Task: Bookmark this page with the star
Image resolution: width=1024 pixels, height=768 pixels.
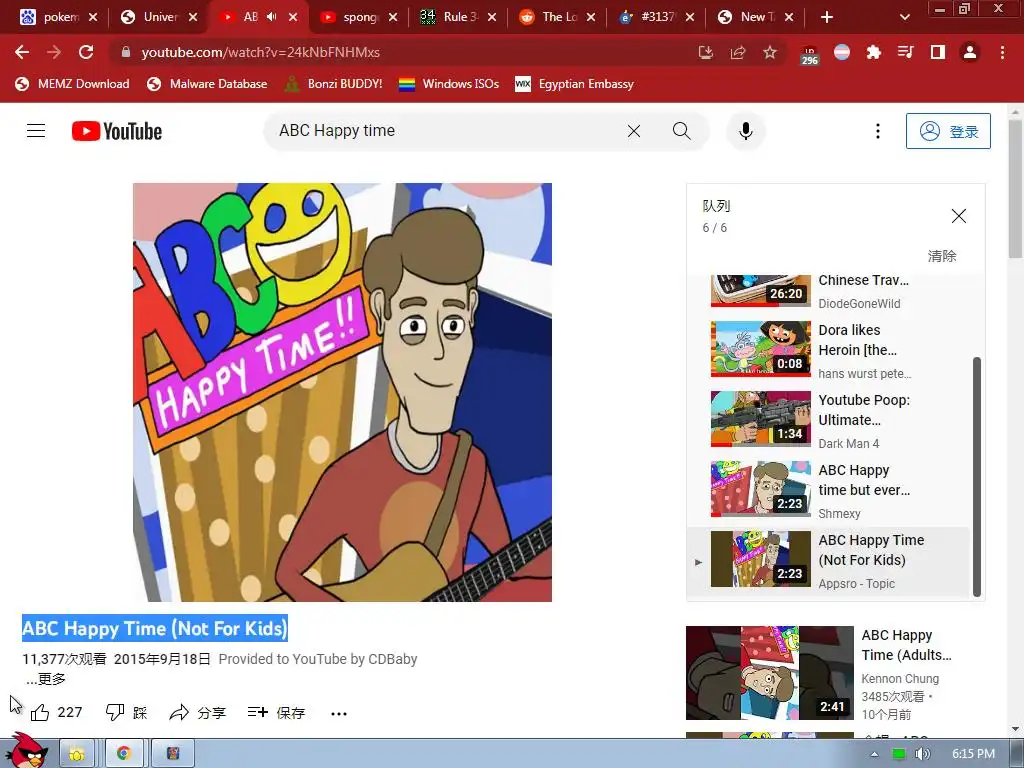Action: click(770, 52)
